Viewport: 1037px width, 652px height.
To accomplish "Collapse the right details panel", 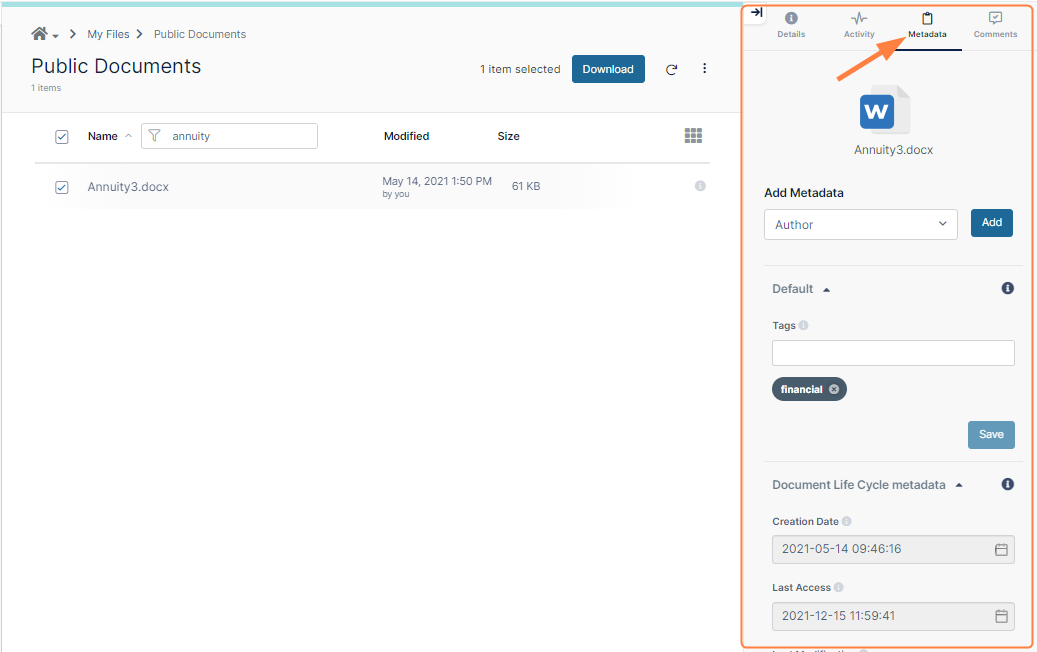I will click(x=756, y=14).
